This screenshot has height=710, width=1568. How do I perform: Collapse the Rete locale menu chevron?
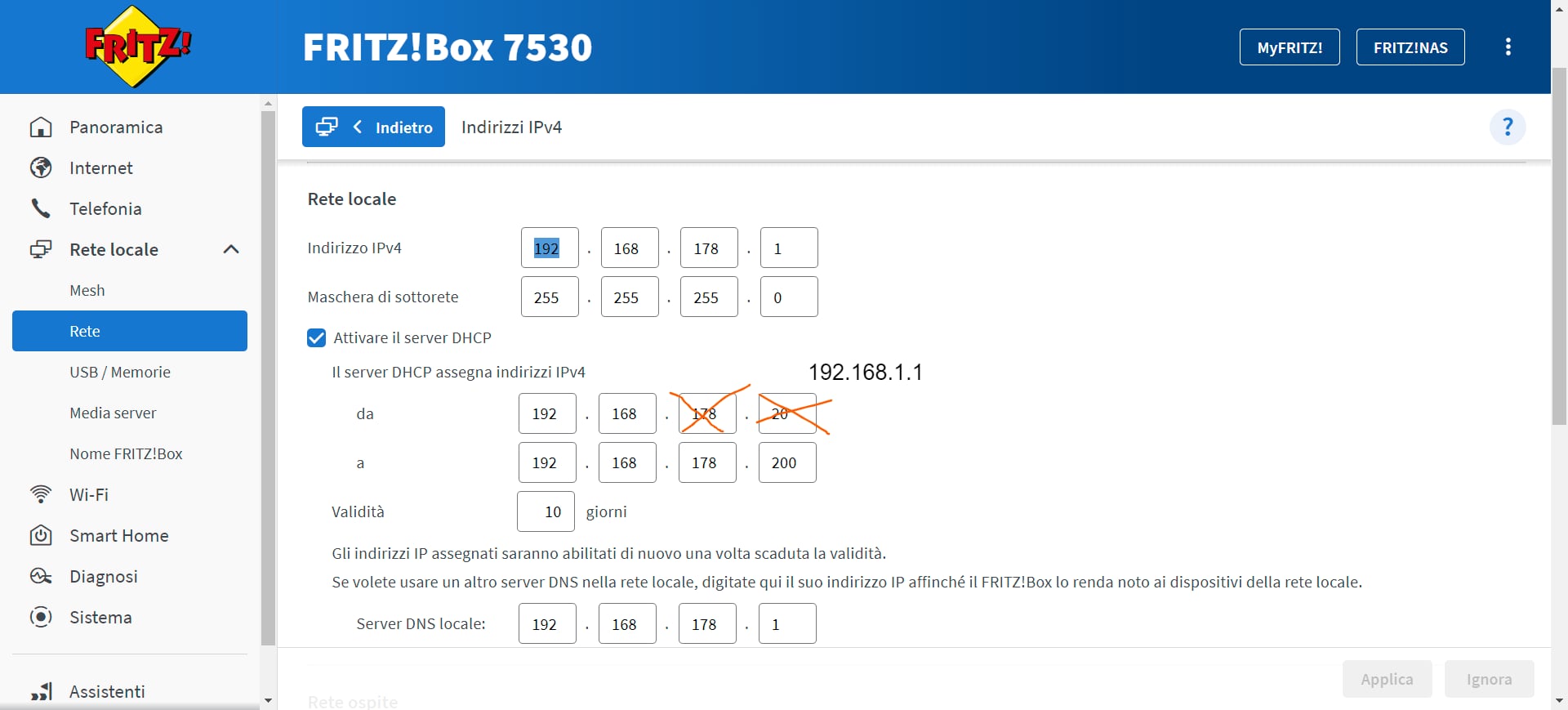click(231, 249)
